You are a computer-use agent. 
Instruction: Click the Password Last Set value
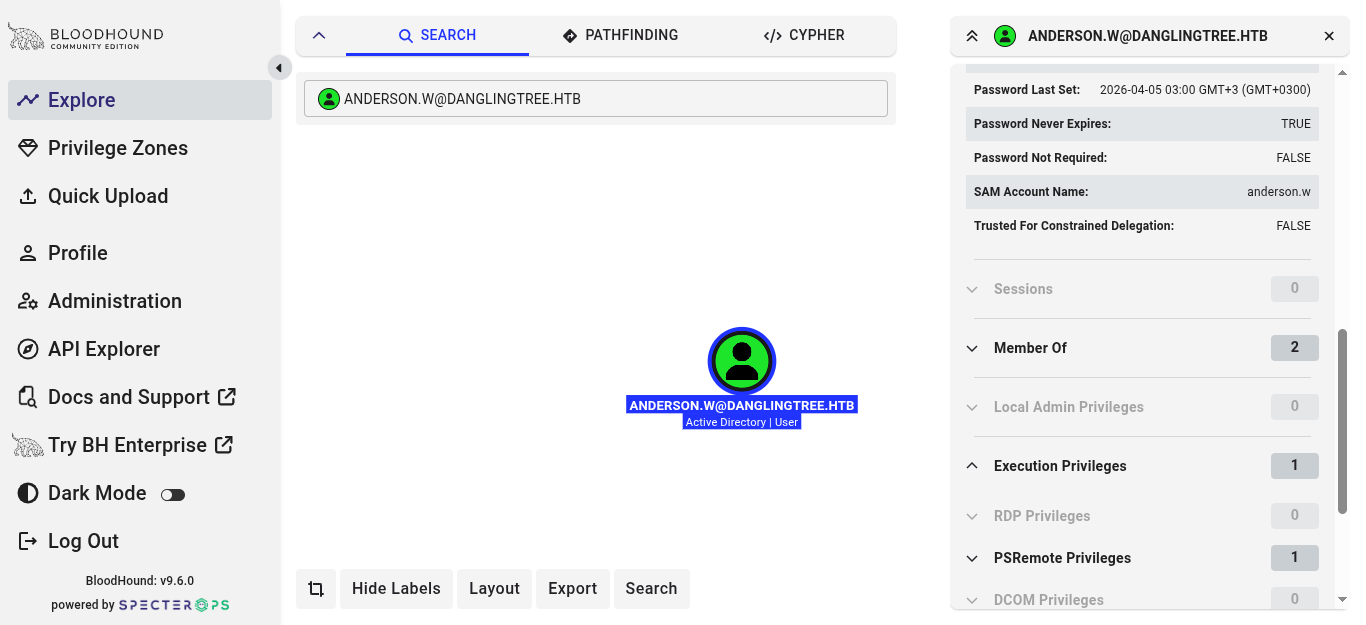coord(1205,90)
